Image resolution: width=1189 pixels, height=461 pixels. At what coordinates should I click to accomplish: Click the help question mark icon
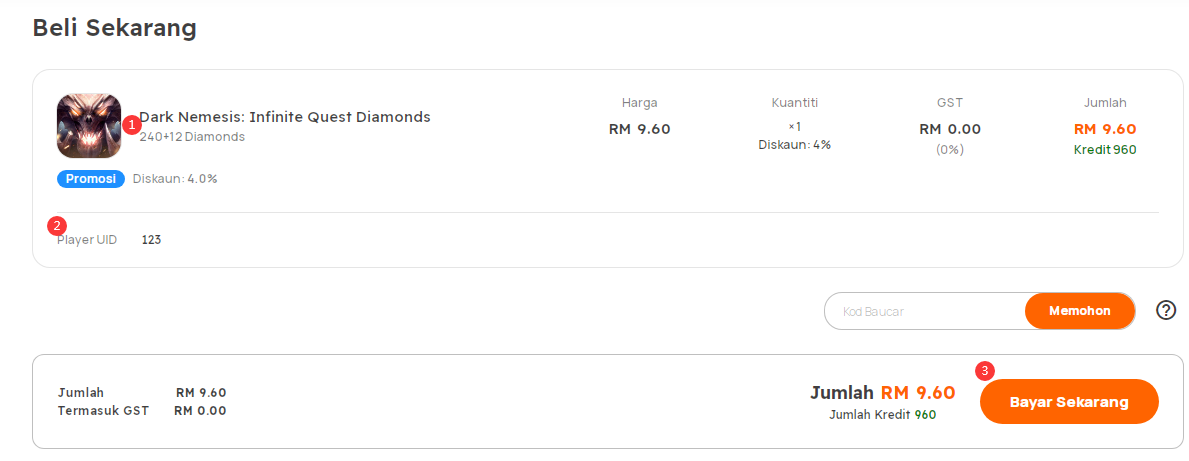[1165, 310]
